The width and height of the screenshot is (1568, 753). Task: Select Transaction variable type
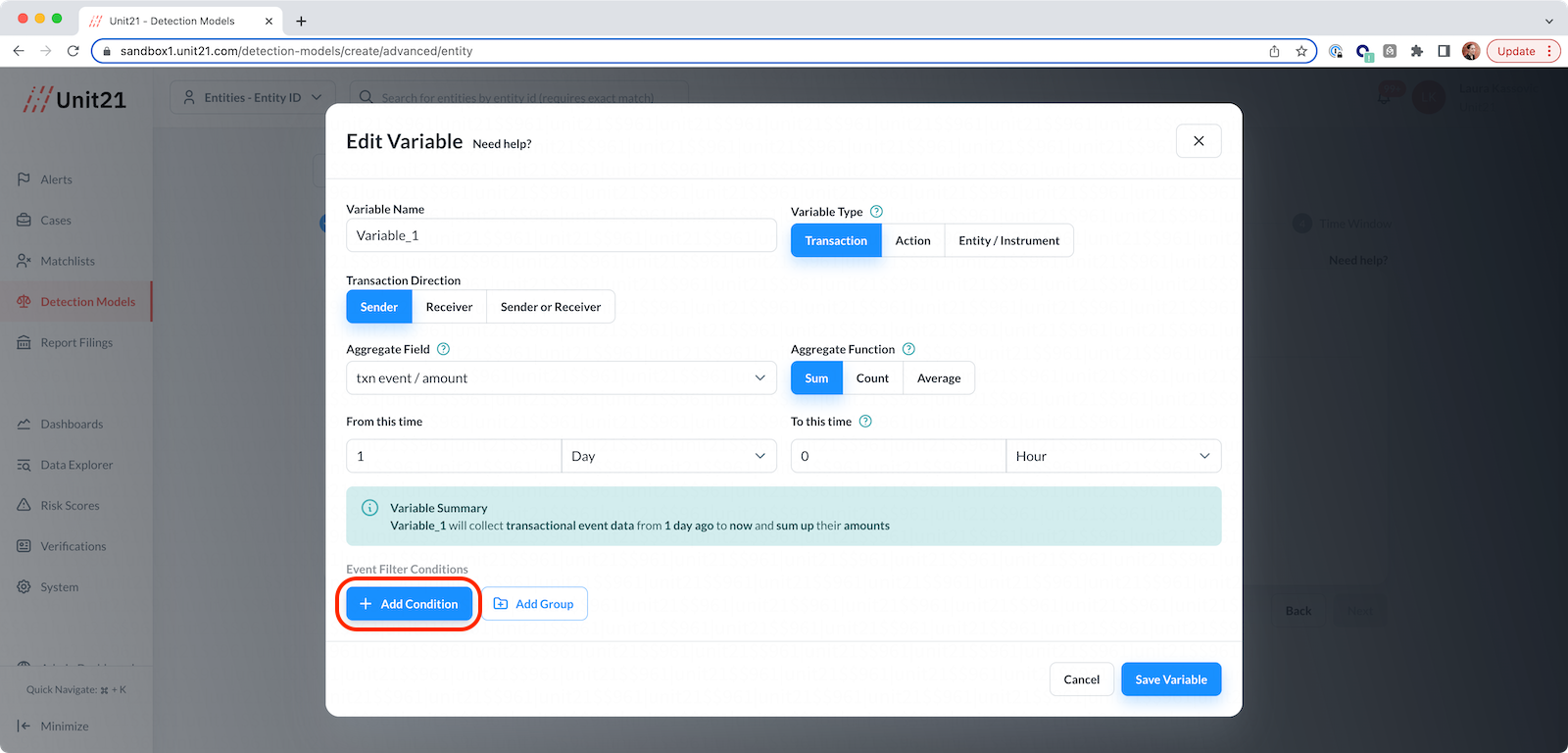coord(836,240)
